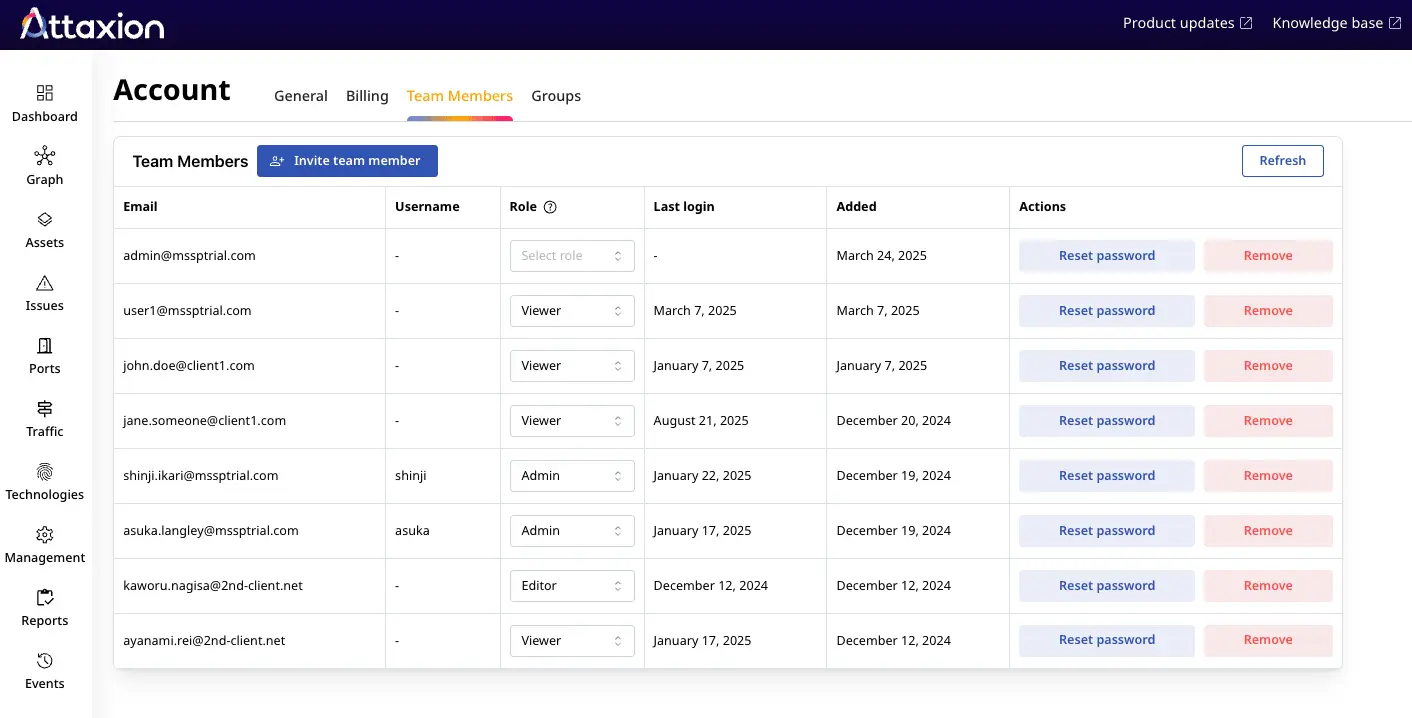Image resolution: width=1412 pixels, height=718 pixels.
Task: Open Technologies fingerprint icon
Action: [x=45, y=472]
